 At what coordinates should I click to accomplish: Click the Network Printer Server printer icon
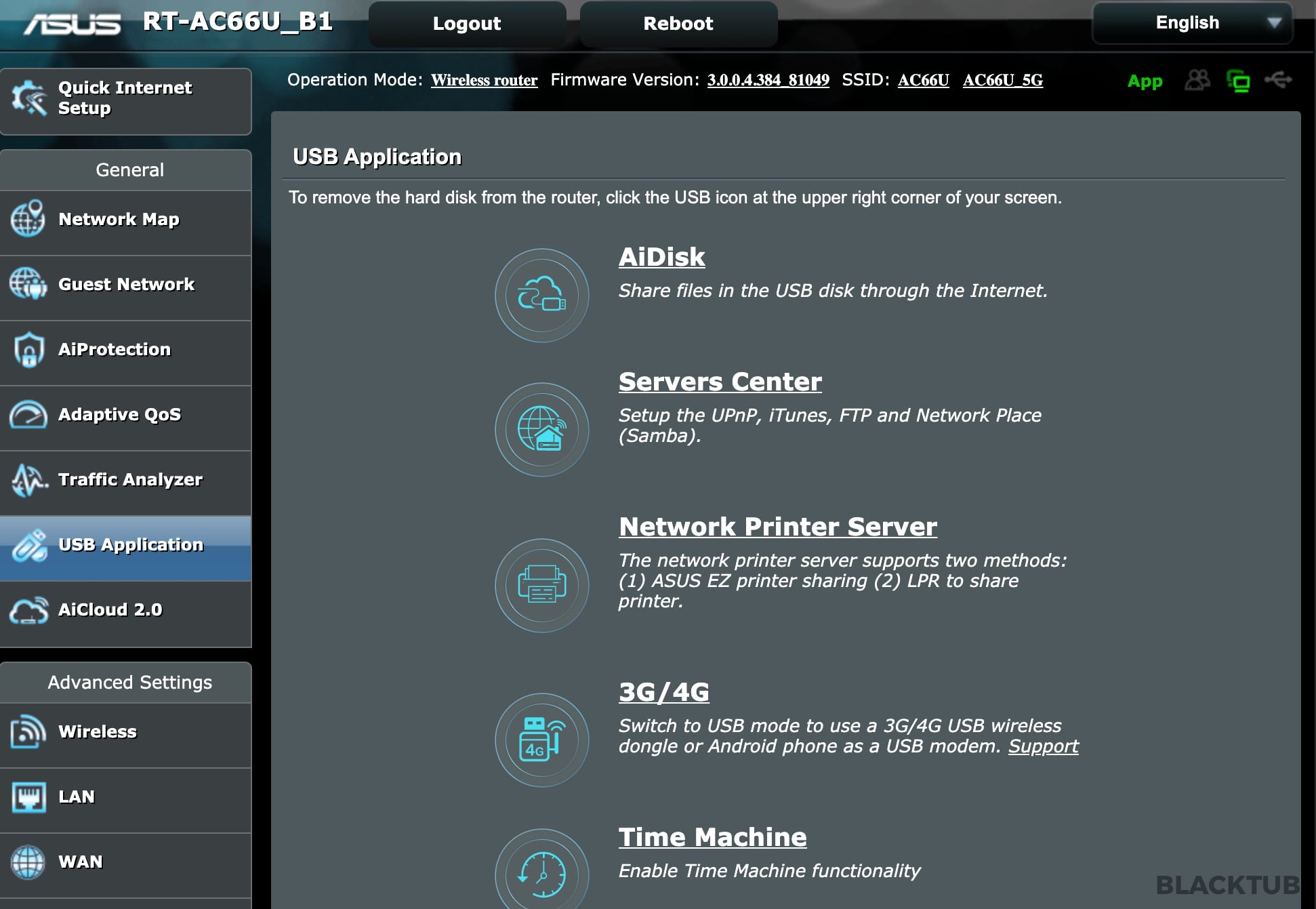click(541, 585)
